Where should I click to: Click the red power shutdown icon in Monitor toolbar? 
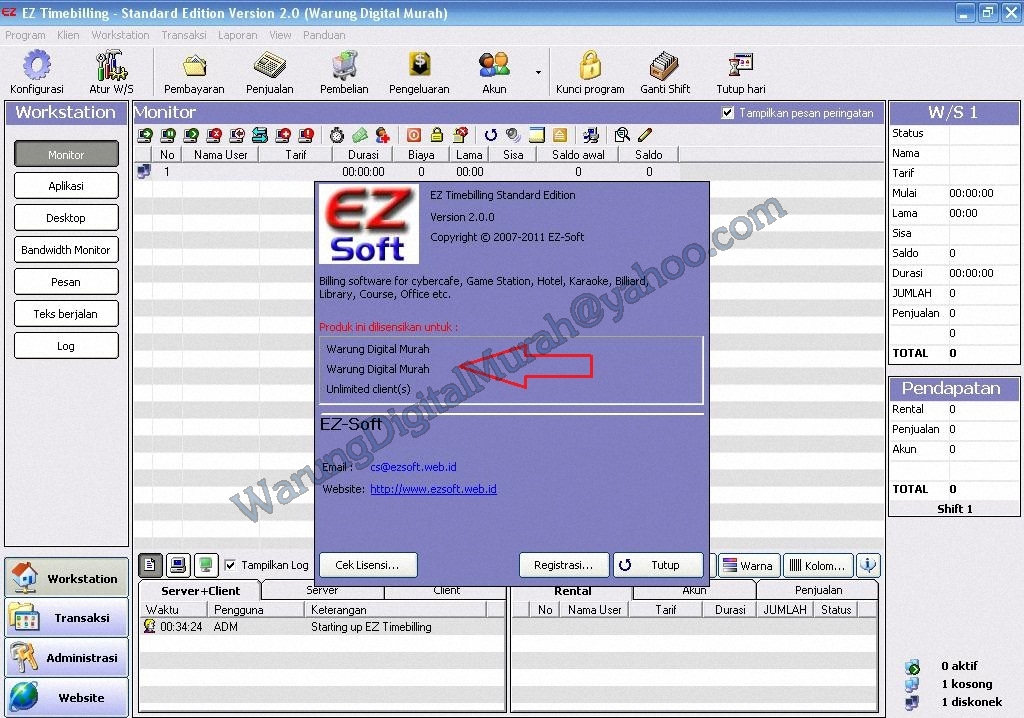[413, 135]
